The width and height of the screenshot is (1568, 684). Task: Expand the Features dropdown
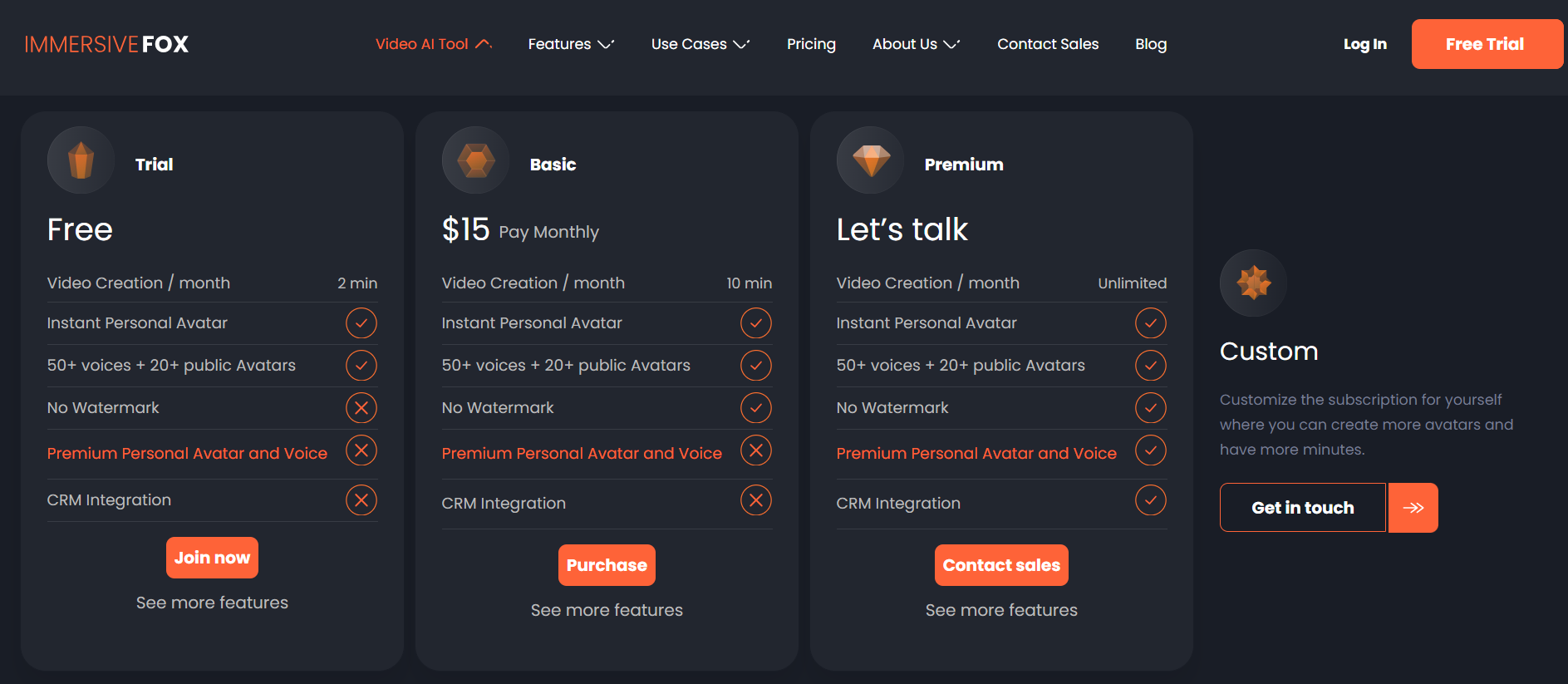571,44
